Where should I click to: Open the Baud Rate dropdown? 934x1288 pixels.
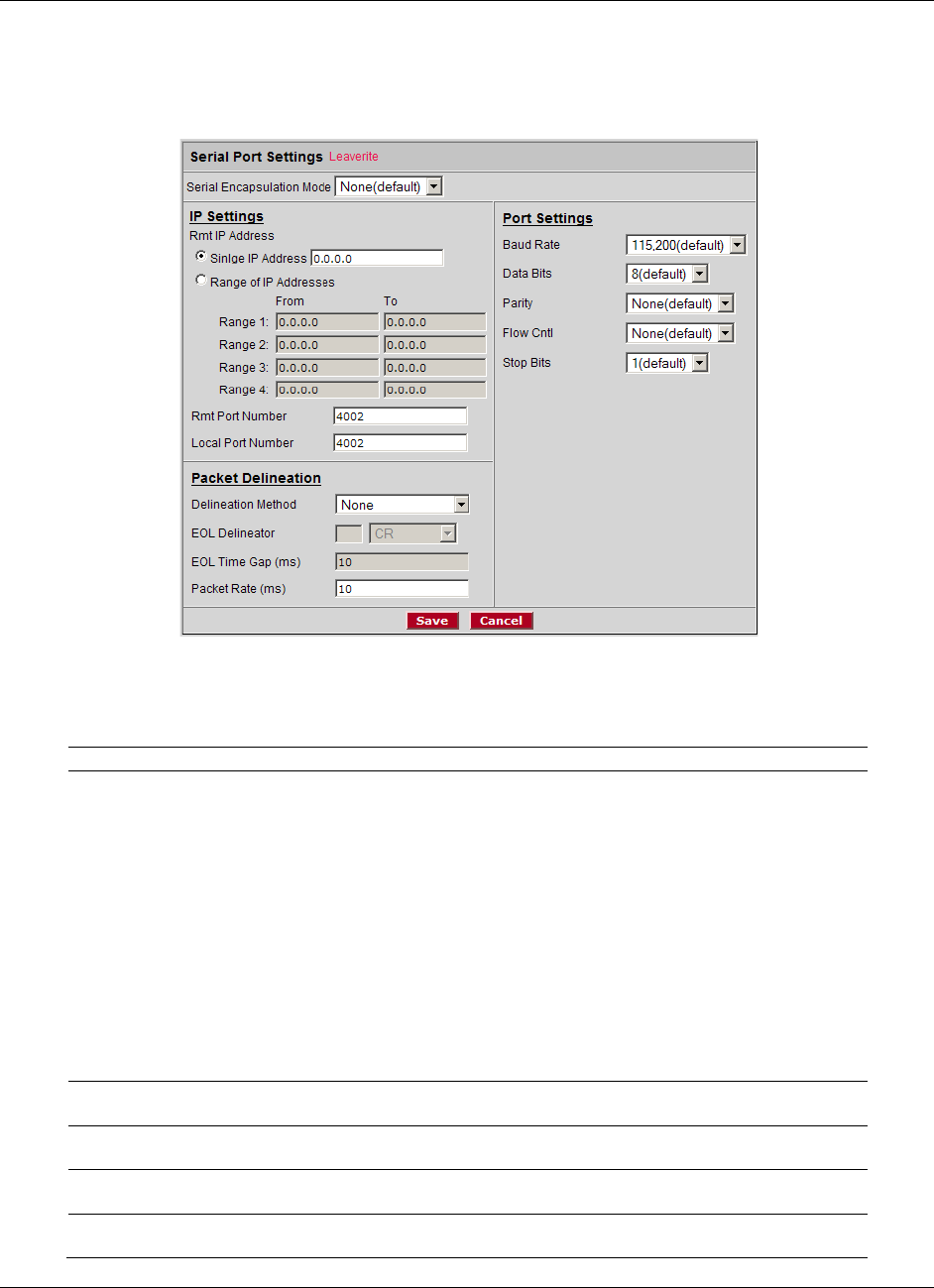tap(686, 245)
